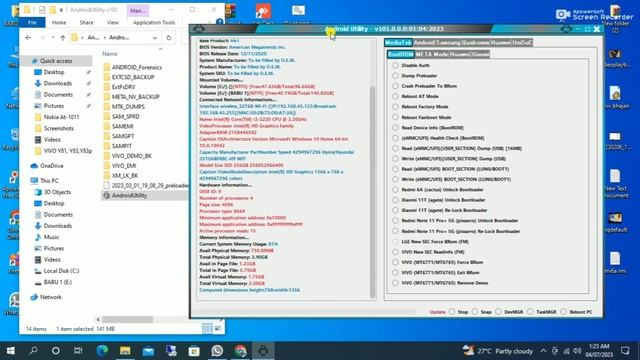This screenshot has width=640, height=360.
Task: Expand breadcrumb chevron before Andro... folder
Action: pyautogui.click(x=106, y=38)
